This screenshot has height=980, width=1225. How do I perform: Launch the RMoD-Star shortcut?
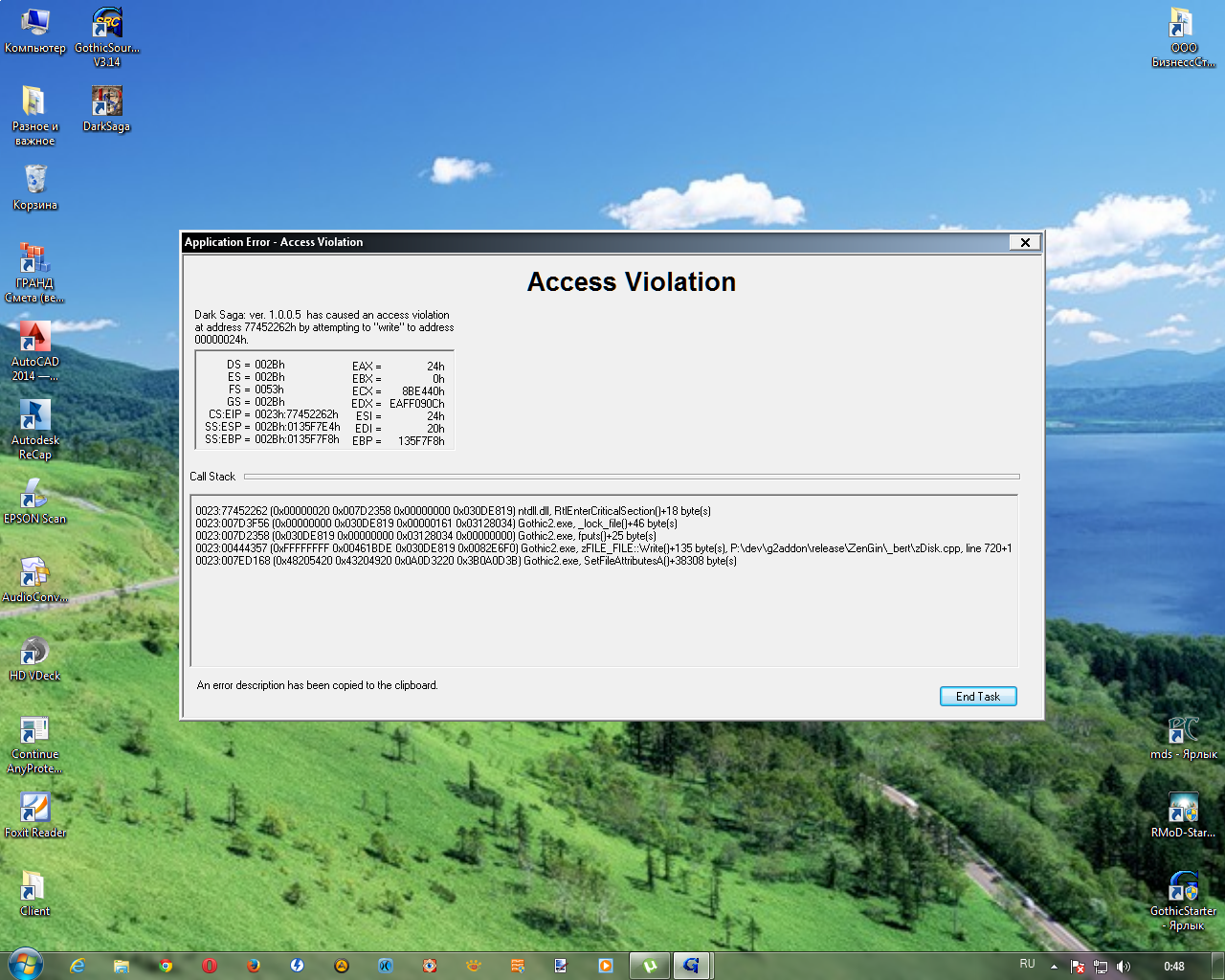click(x=1183, y=814)
